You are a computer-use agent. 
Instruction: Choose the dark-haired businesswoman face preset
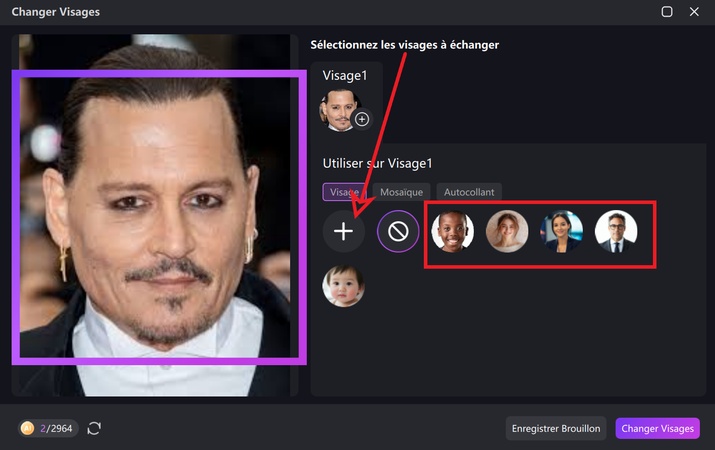coord(561,231)
